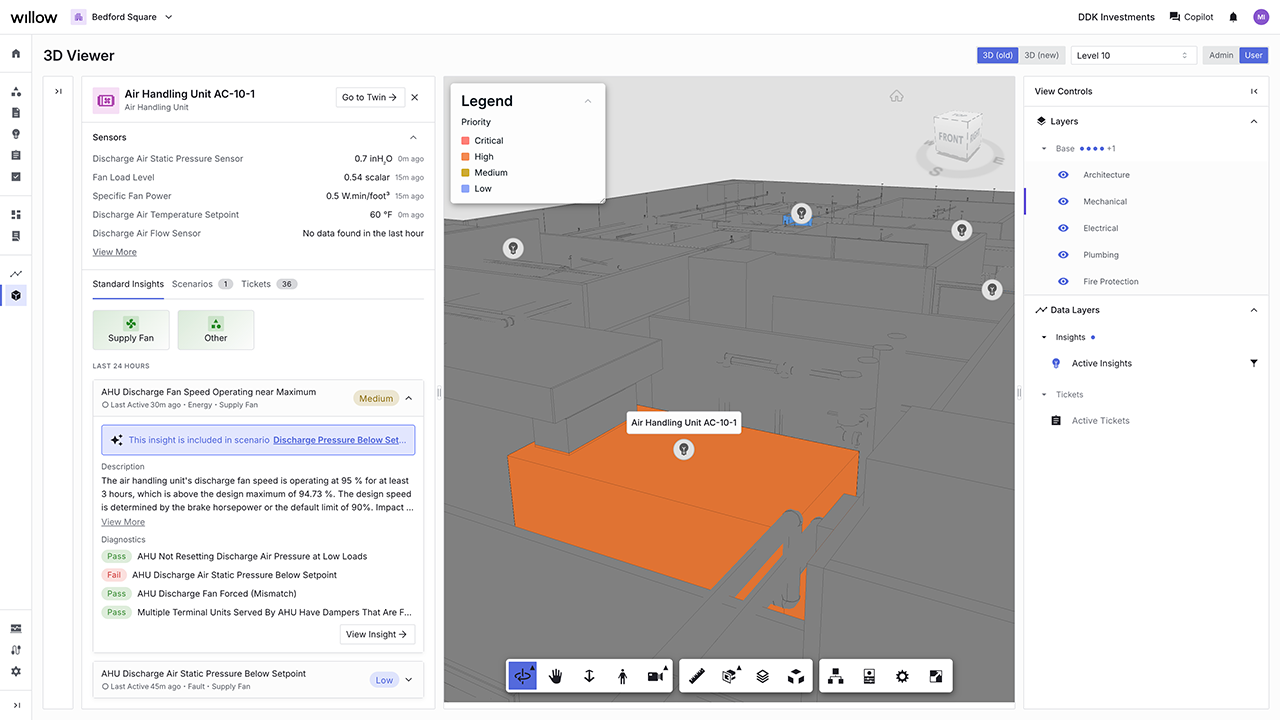Filter Active Insights using funnel icon
The height and width of the screenshot is (720, 1280).
(1254, 363)
